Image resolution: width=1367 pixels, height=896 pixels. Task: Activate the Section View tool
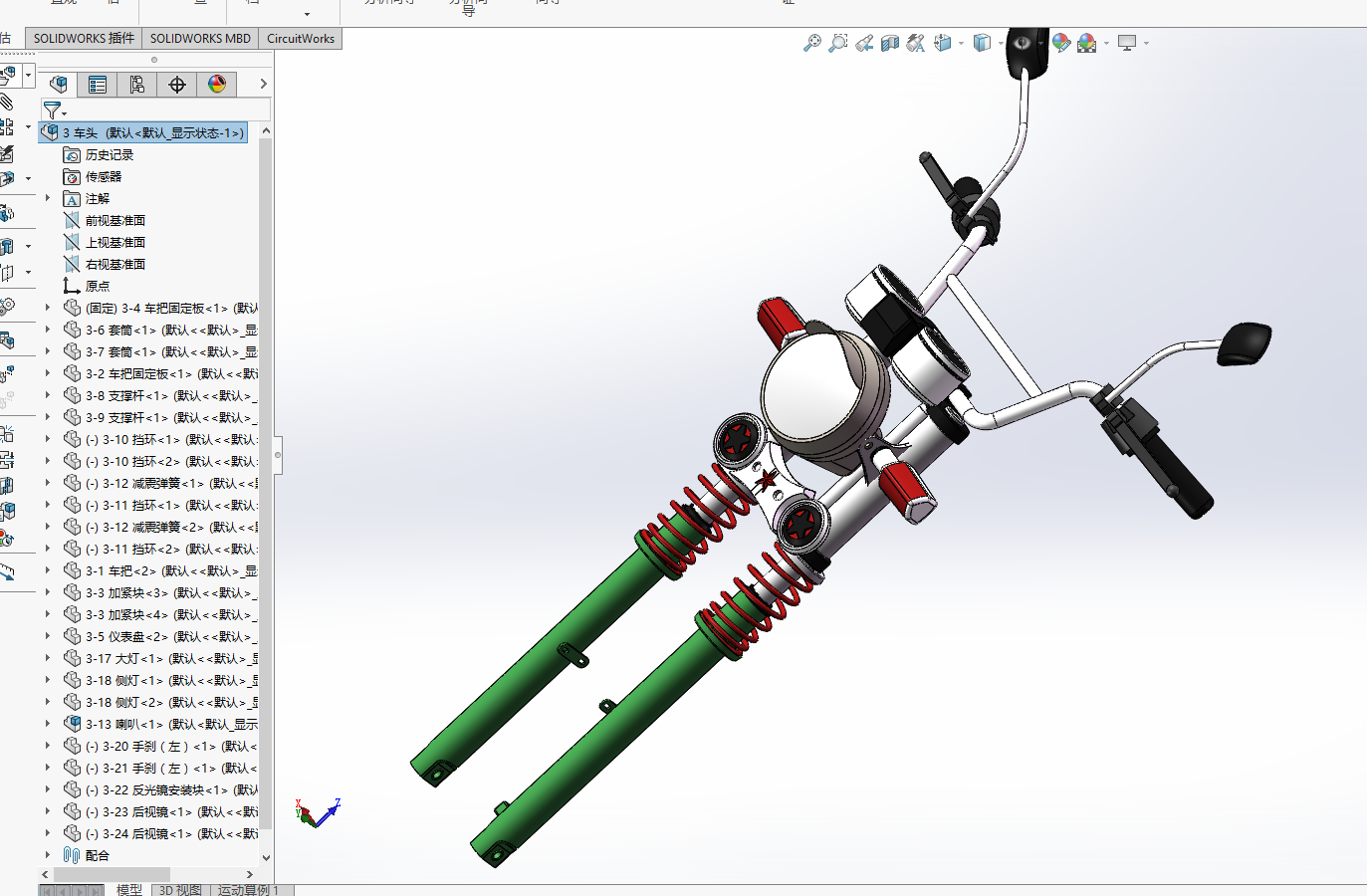(890, 43)
